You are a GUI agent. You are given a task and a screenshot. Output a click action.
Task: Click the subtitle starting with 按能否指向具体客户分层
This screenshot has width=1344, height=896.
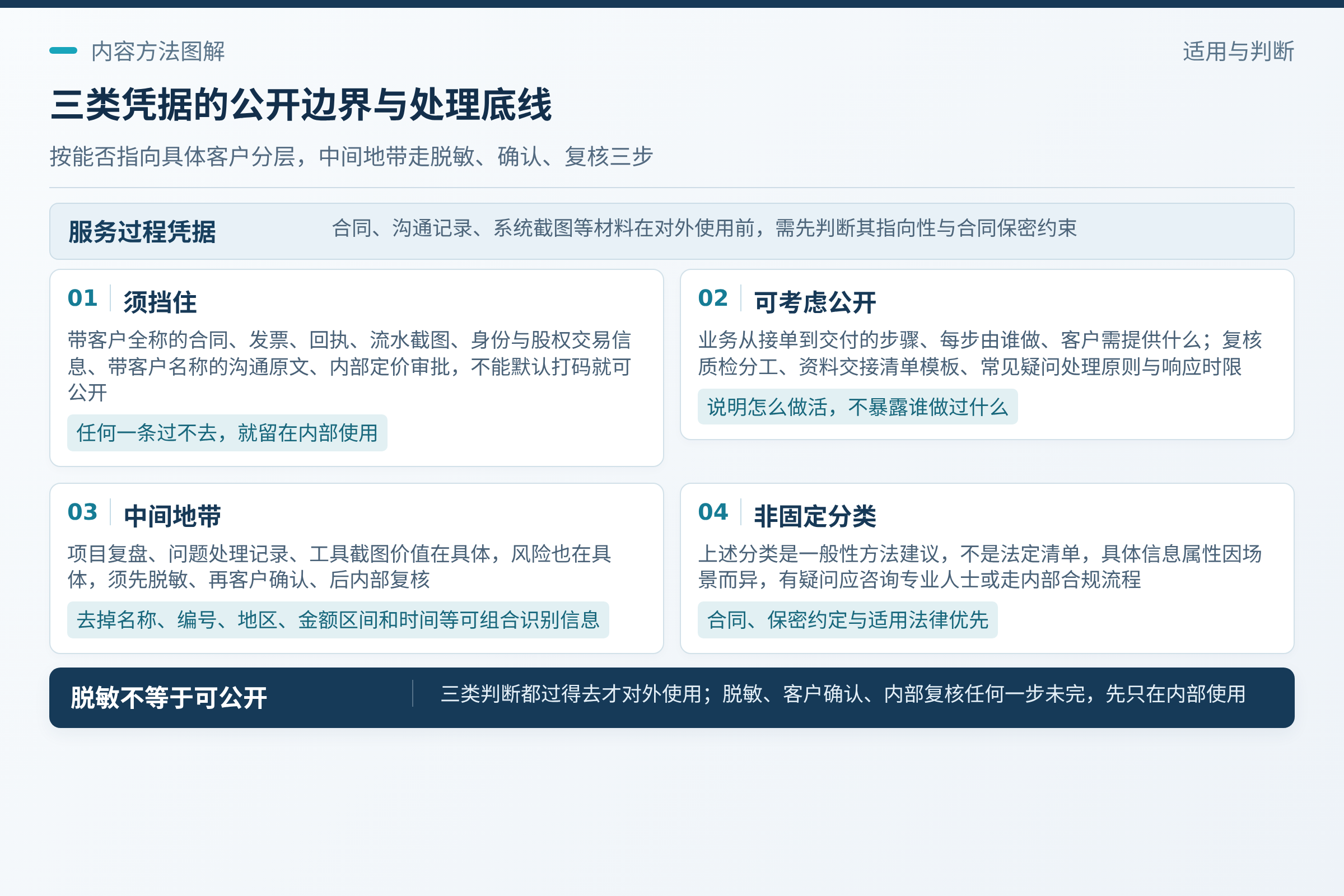tap(351, 157)
